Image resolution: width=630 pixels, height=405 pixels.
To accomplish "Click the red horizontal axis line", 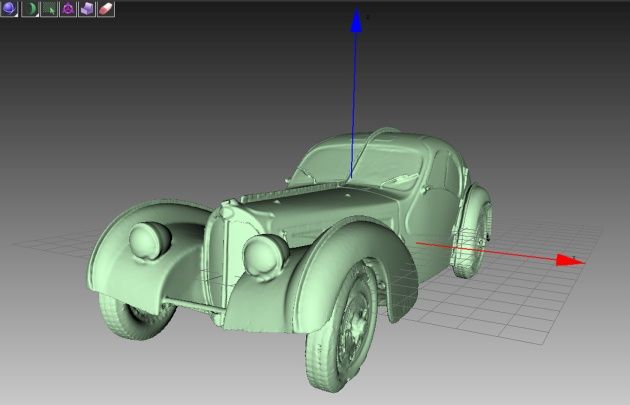I will tap(486, 251).
